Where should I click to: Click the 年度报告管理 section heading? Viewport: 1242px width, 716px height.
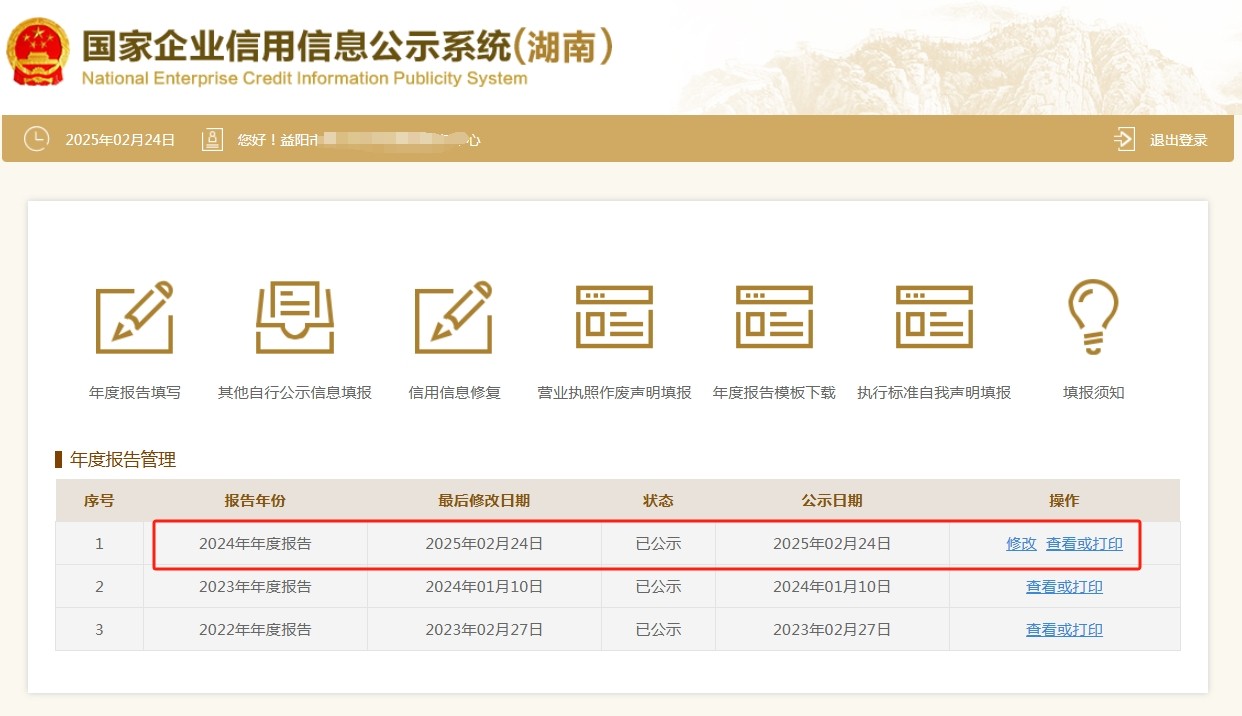pos(122,460)
